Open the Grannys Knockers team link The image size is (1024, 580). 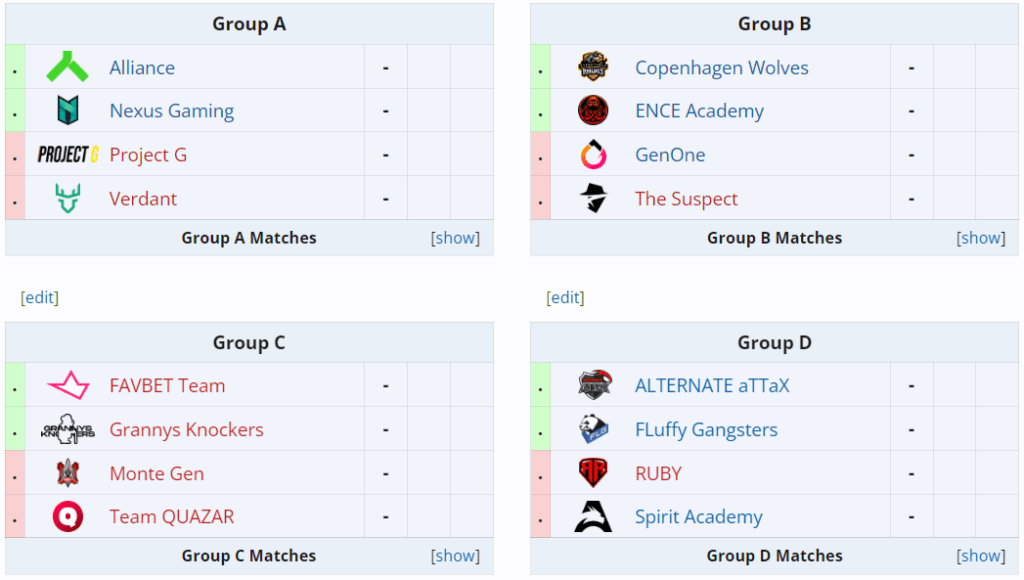click(x=186, y=430)
